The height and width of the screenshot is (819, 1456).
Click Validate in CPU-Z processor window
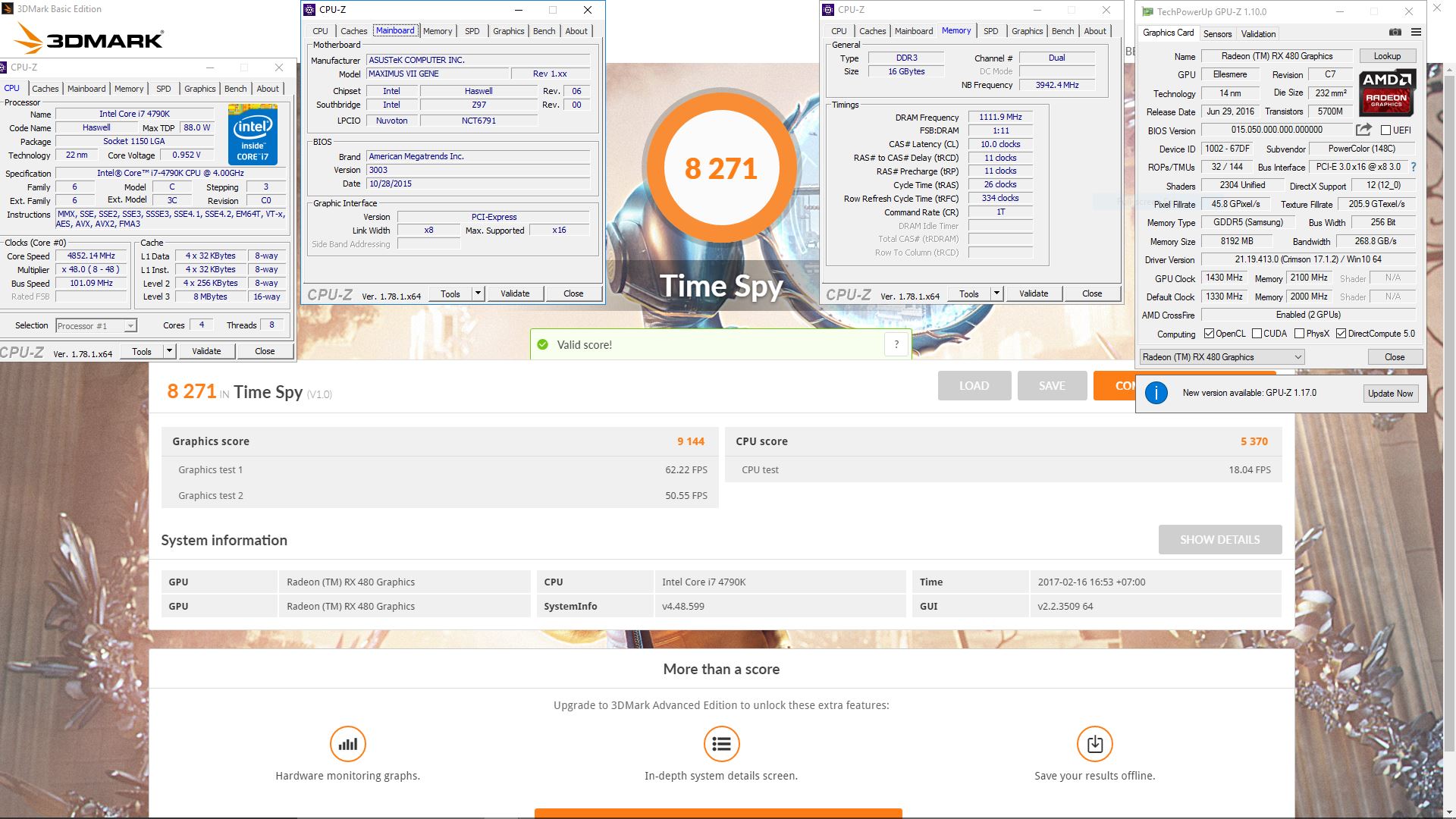(x=206, y=351)
